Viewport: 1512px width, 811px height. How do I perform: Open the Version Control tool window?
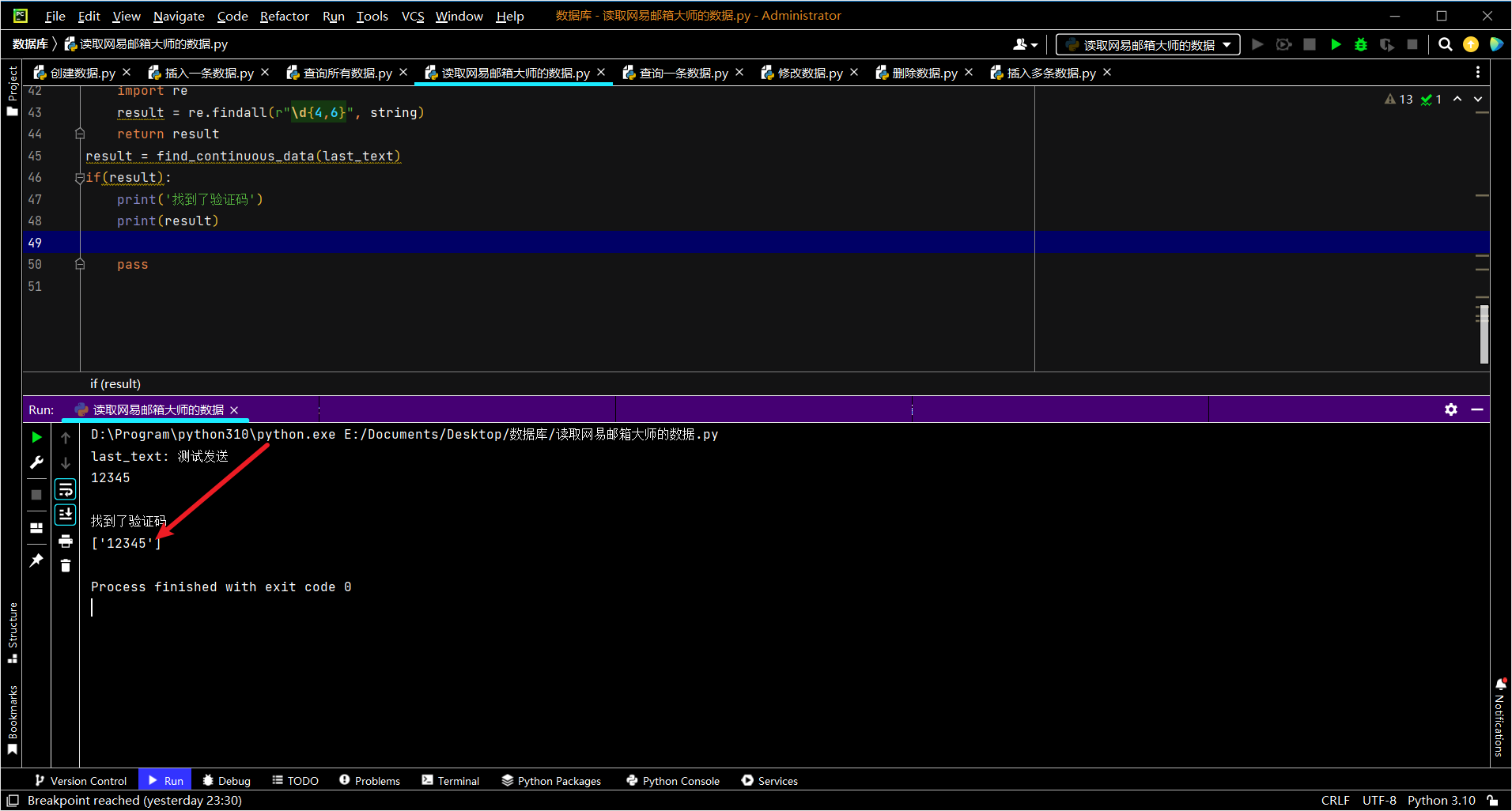tap(80, 781)
